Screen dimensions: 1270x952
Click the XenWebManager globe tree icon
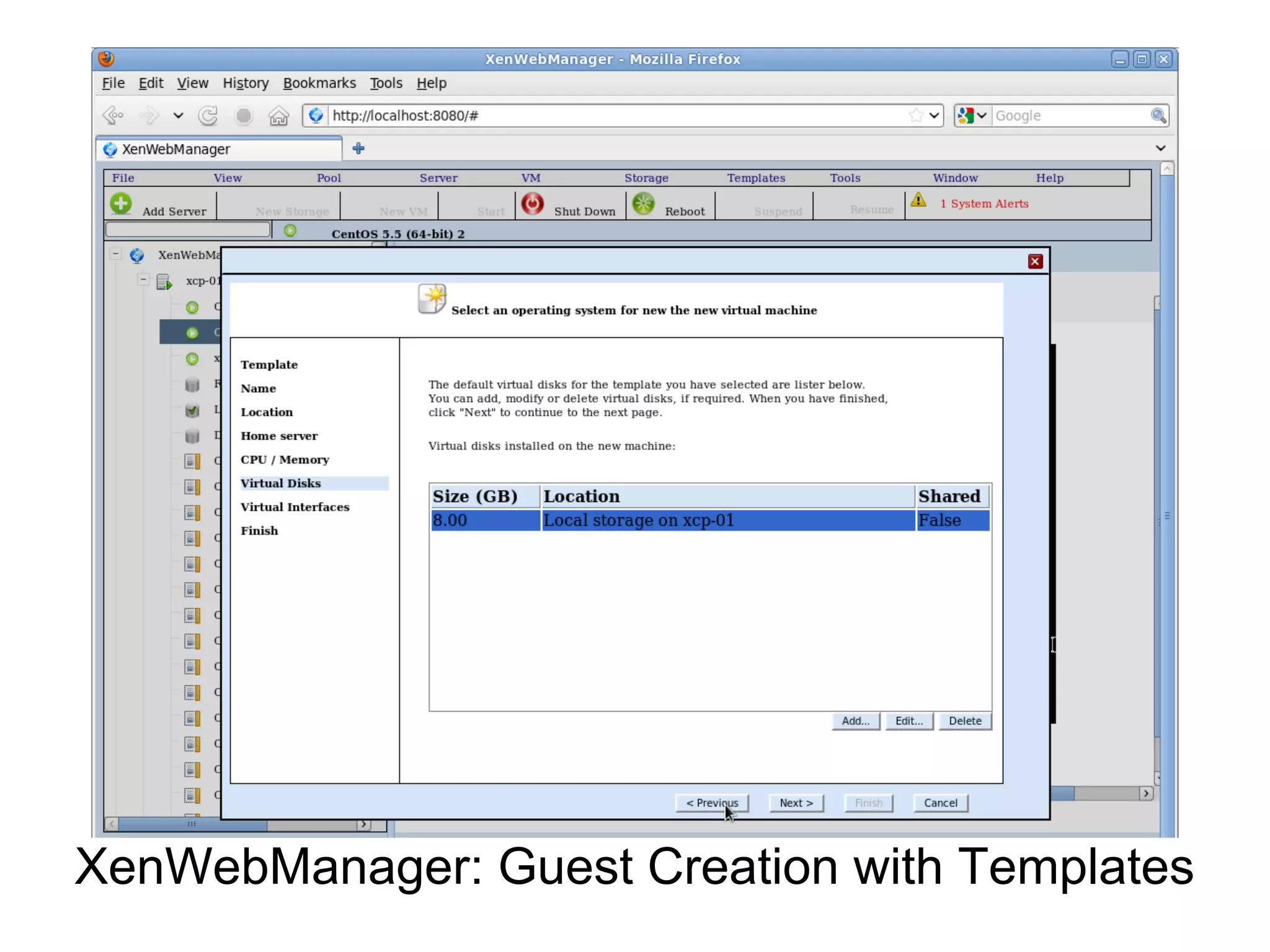[x=137, y=255]
